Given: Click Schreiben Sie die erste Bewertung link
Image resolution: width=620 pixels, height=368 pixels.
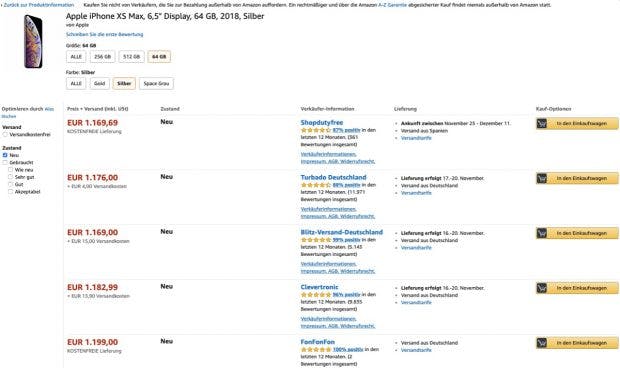Looking at the screenshot, I should coord(105,34).
